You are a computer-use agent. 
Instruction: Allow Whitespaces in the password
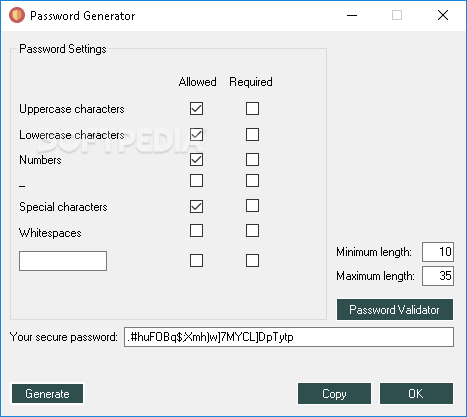[196, 230]
